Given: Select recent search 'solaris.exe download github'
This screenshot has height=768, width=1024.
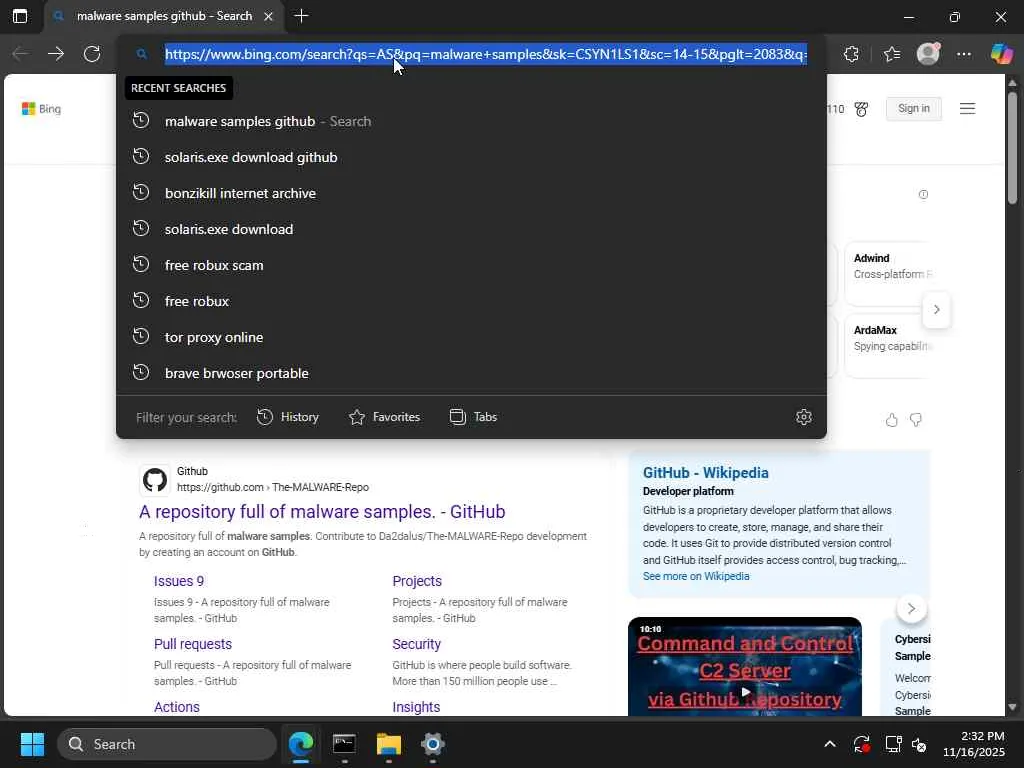Looking at the screenshot, I should pyautogui.click(x=471, y=157).
